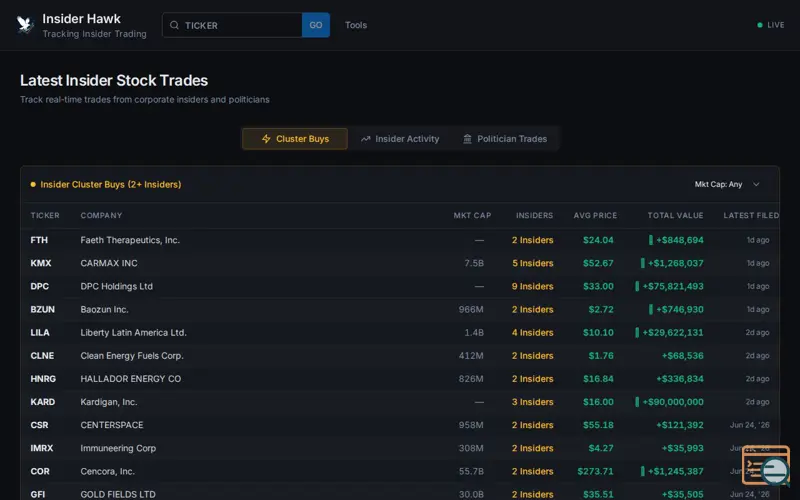The width and height of the screenshot is (800, 500).
Task: Switch to the Cluster Buys tab
Action: click(x=295, y=139)
